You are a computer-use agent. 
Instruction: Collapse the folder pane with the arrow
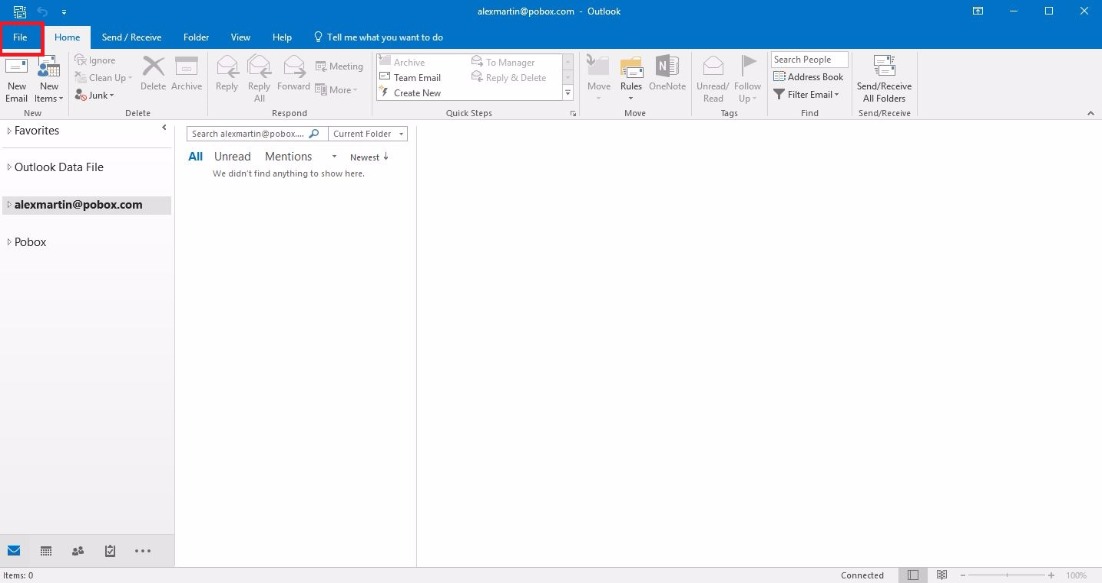pyautogui.click(x=164, y=127)
